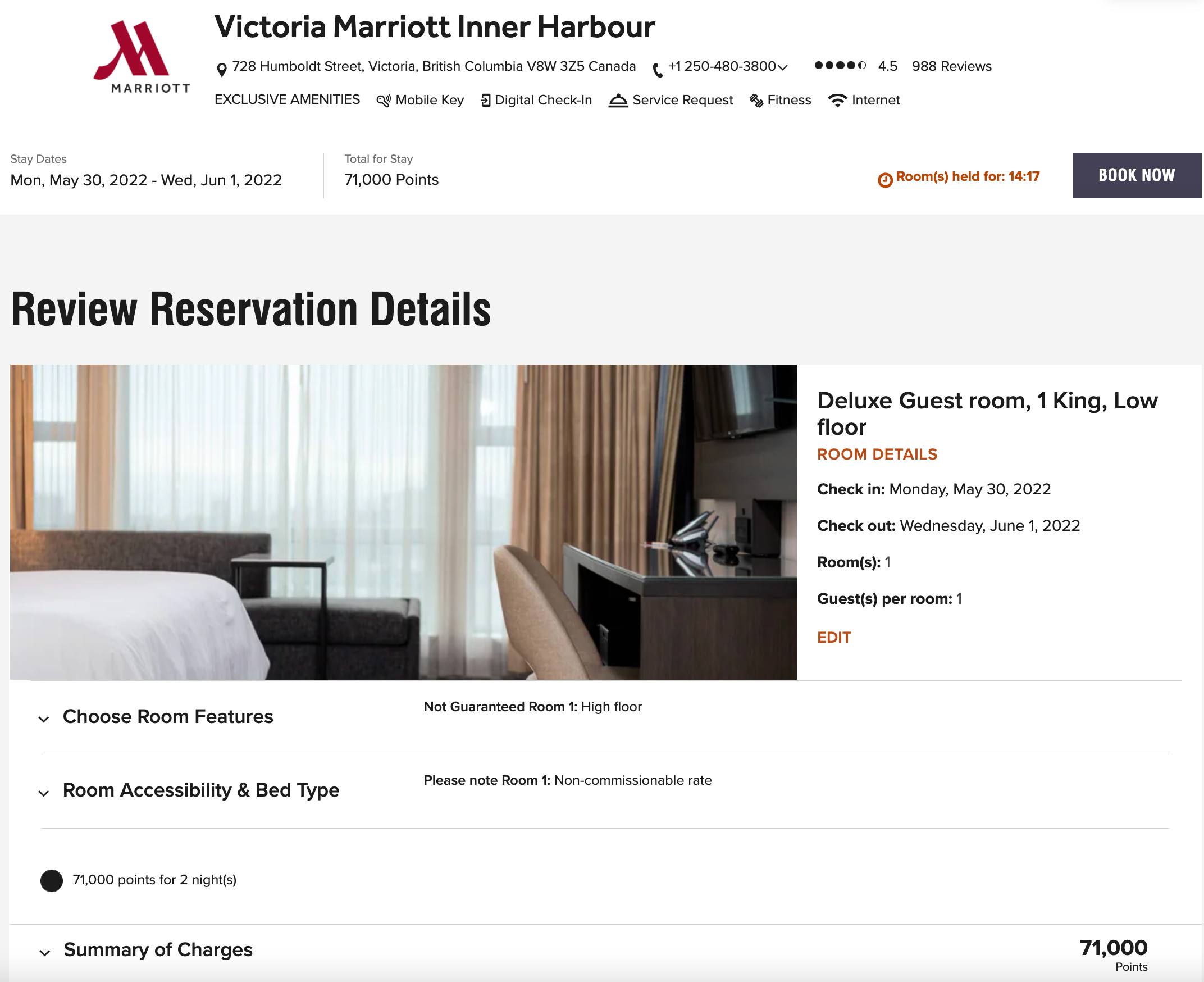
Task: Click the clock icon next to room hold timer
Action: point(886,176)
